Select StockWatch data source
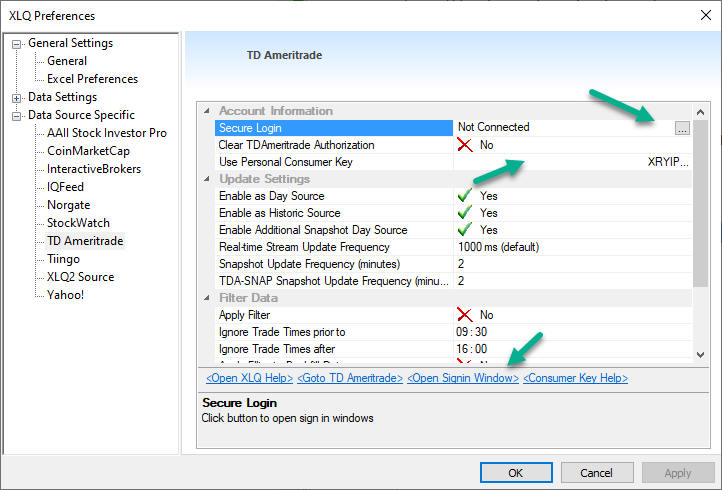Viewport: 722px width, 490px height. coord(78,222)
